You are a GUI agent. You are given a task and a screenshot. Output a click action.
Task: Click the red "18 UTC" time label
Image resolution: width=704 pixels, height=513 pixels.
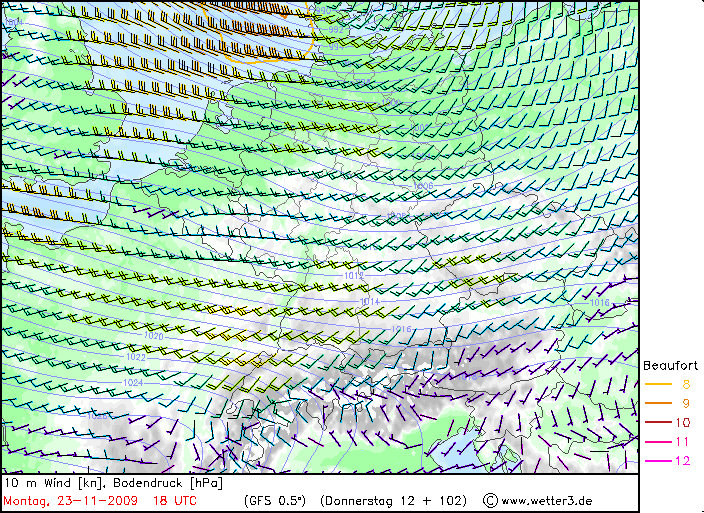coord(175,501)
